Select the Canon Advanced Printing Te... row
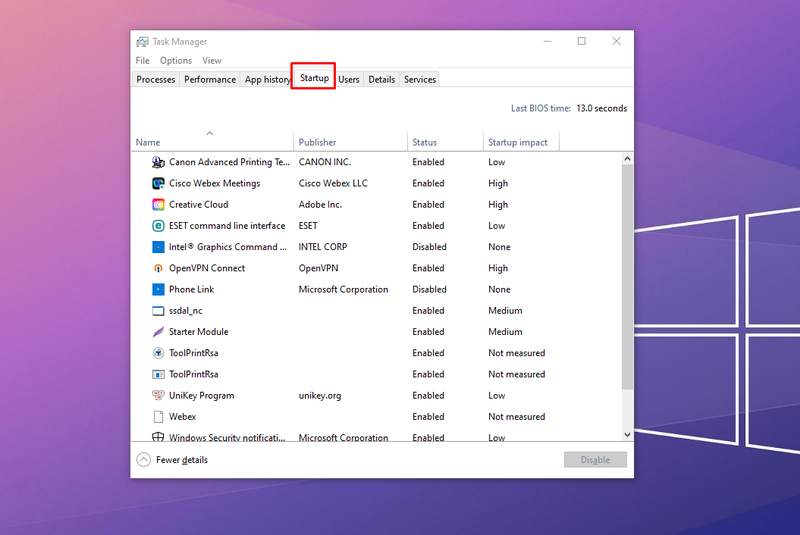 (x=377, y=162)
